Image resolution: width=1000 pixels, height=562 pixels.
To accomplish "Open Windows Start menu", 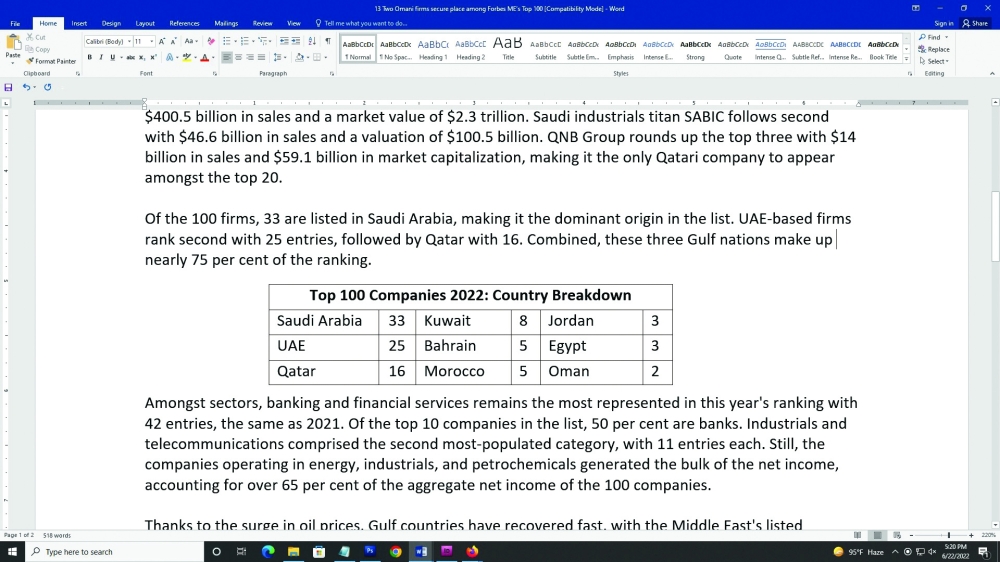I will [x=12, y=552].
